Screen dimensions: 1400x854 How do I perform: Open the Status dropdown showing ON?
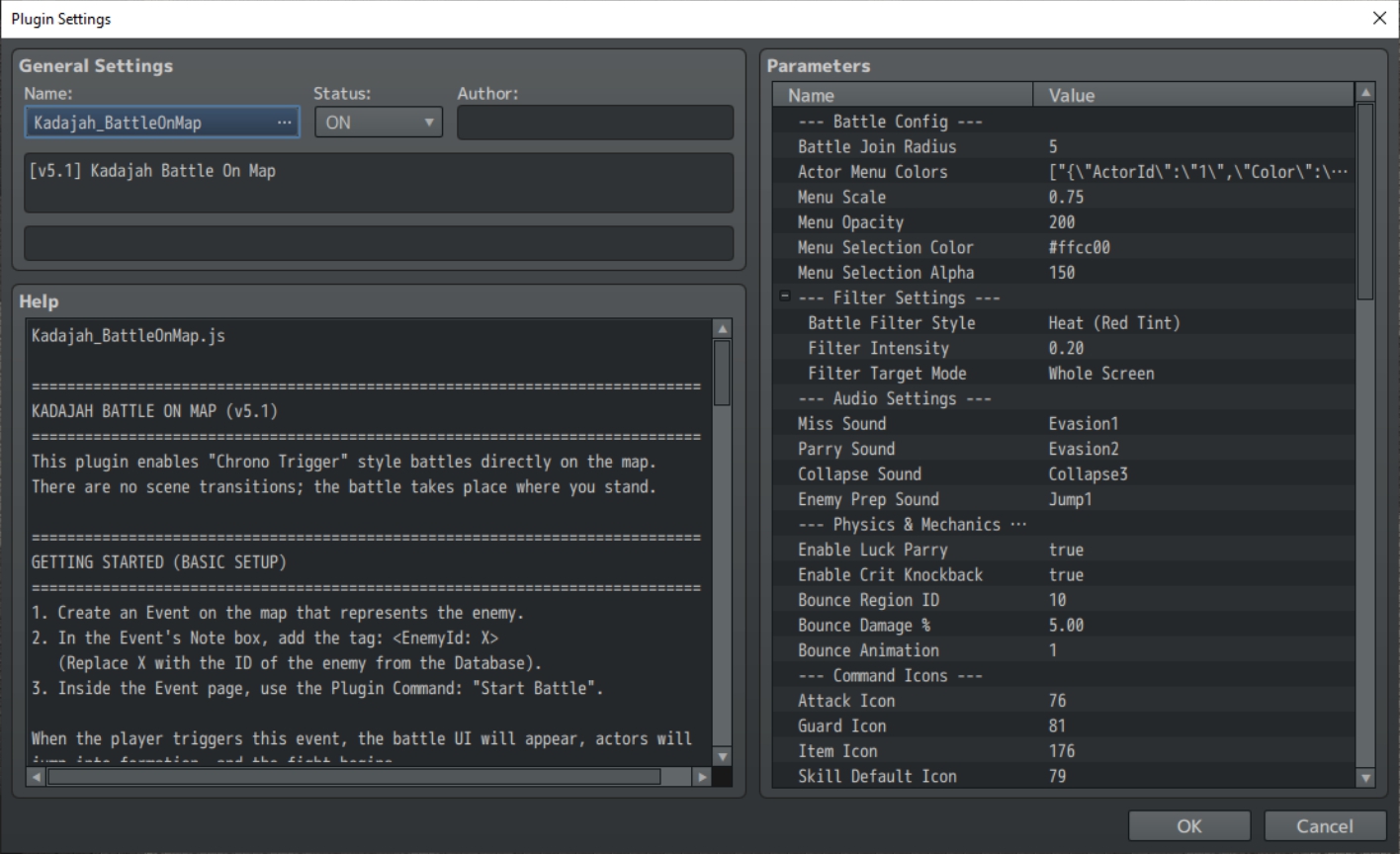pos(379,123)
